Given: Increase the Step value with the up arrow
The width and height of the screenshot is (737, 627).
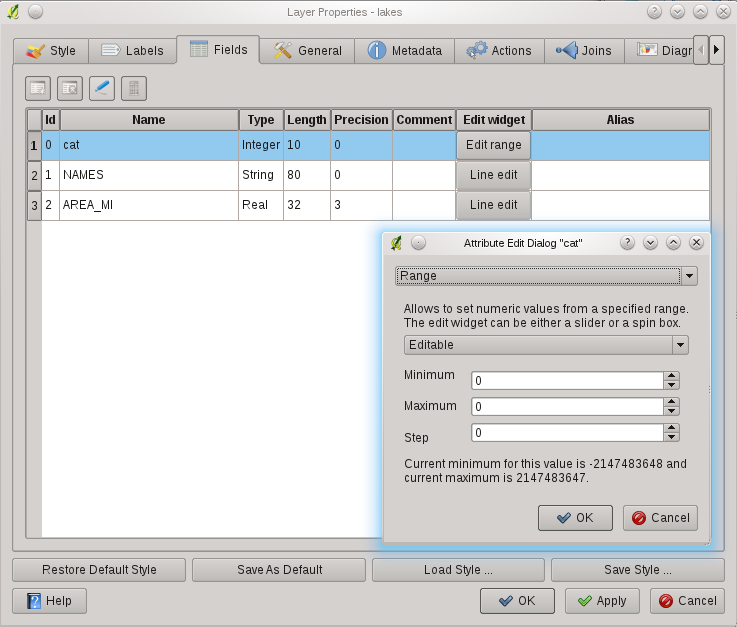Looking at the screenshot, I should [672, 428].
